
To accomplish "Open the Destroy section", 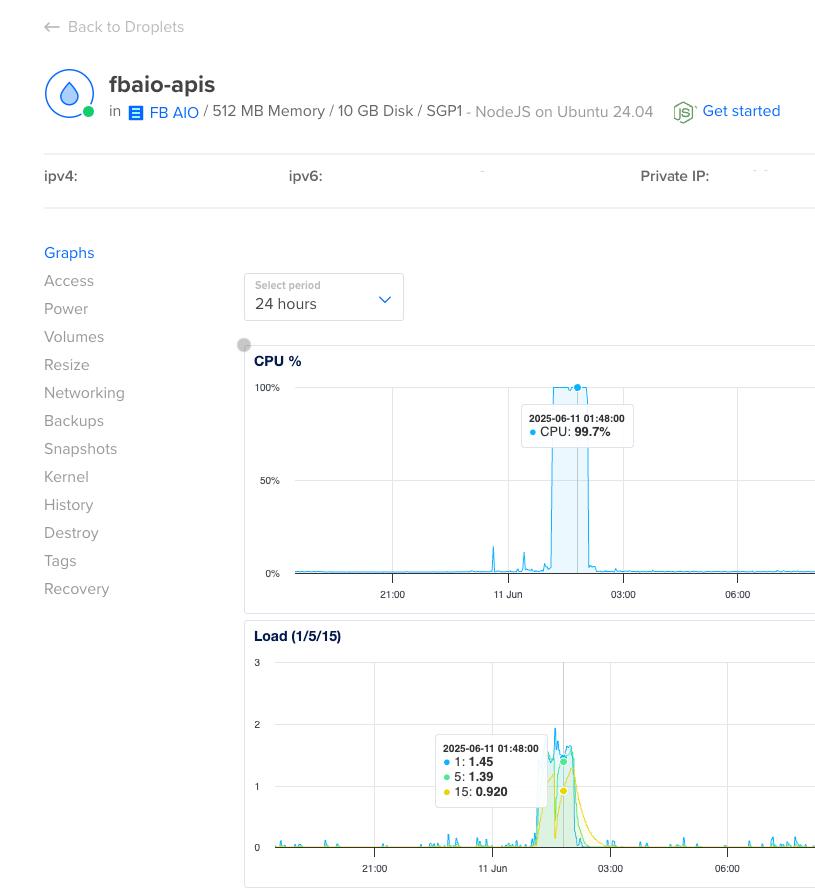I will [x=71, y=532].
